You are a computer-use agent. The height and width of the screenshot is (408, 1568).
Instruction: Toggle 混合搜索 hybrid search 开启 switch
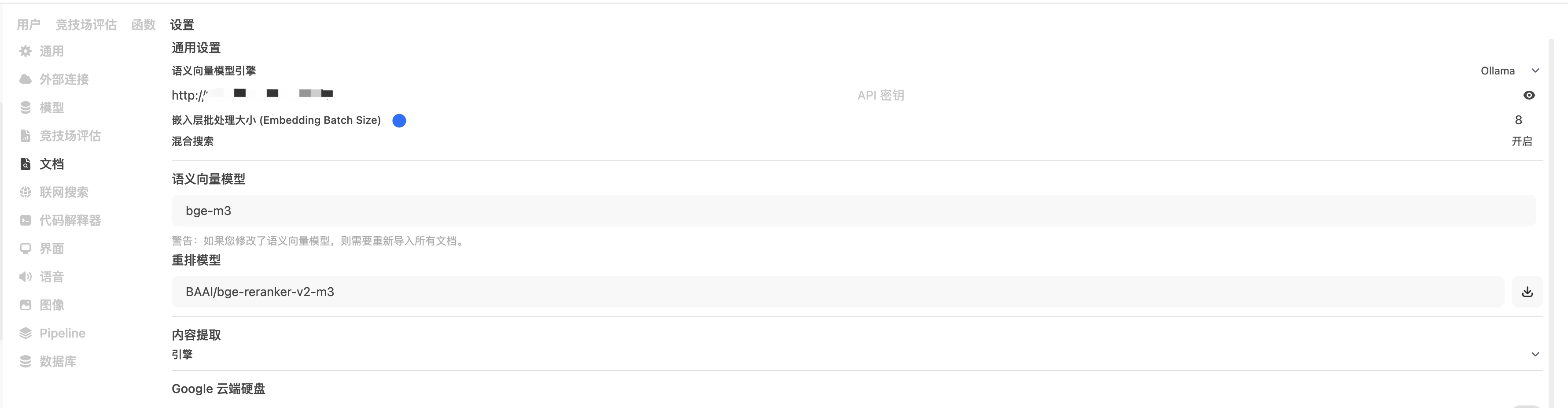(x=1522, y=141)
